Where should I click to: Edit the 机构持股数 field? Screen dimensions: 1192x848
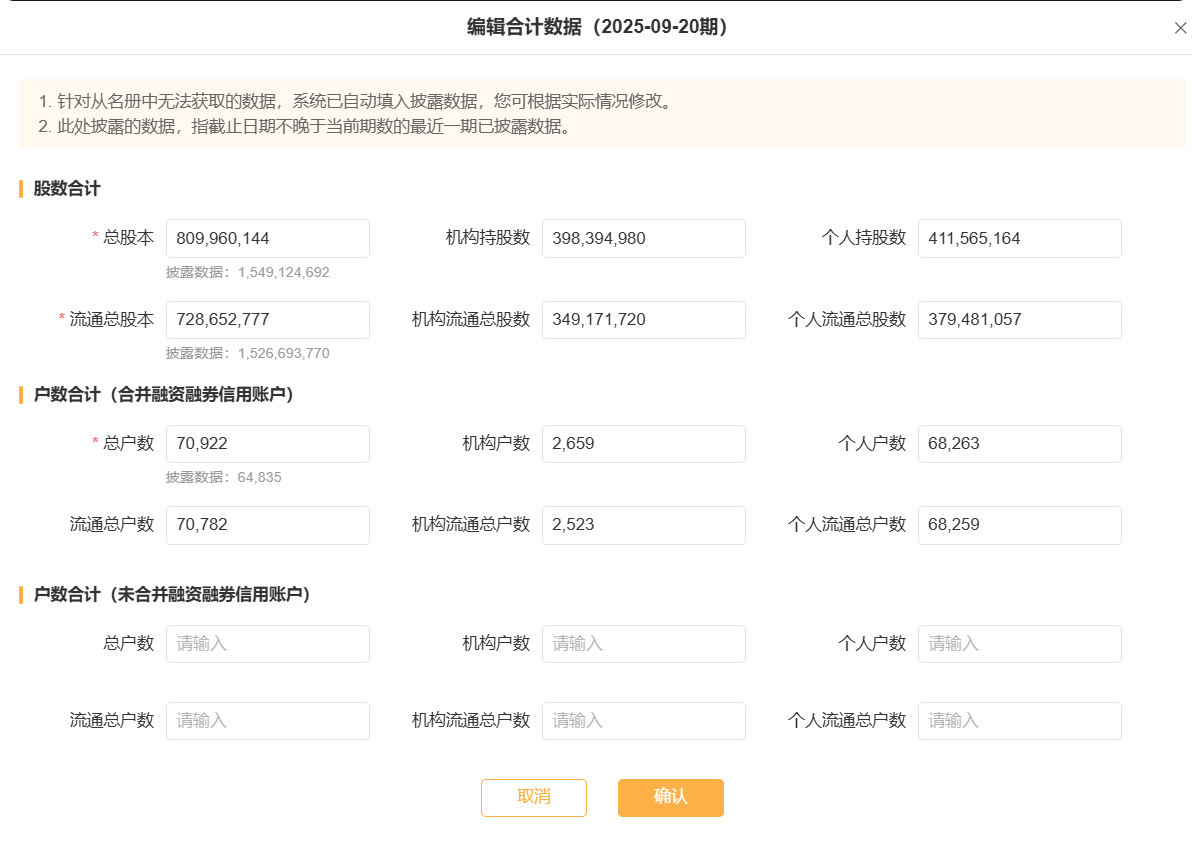tap(643, 239)
